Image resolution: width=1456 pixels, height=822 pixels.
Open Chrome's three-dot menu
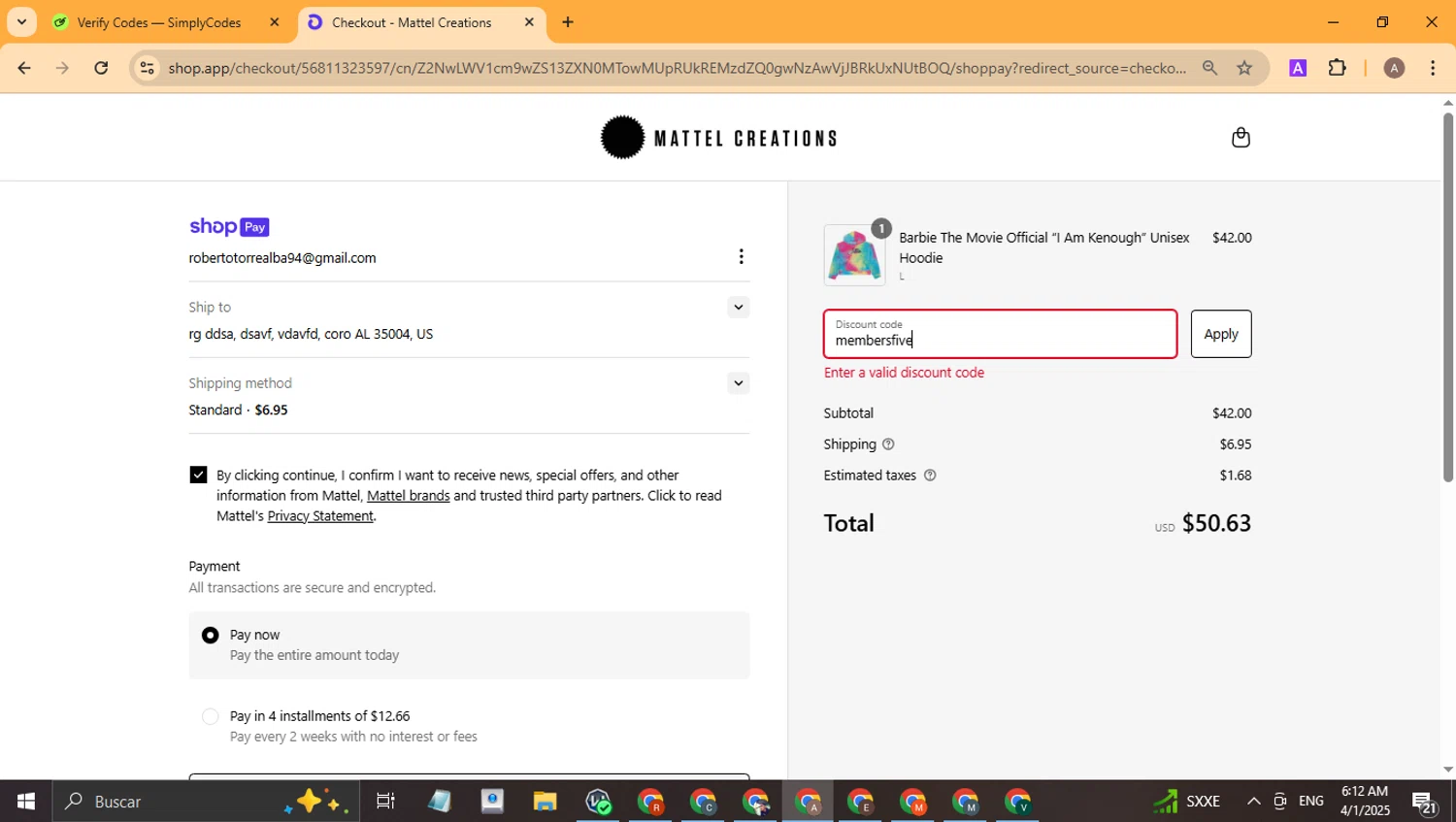point(1433,68)
